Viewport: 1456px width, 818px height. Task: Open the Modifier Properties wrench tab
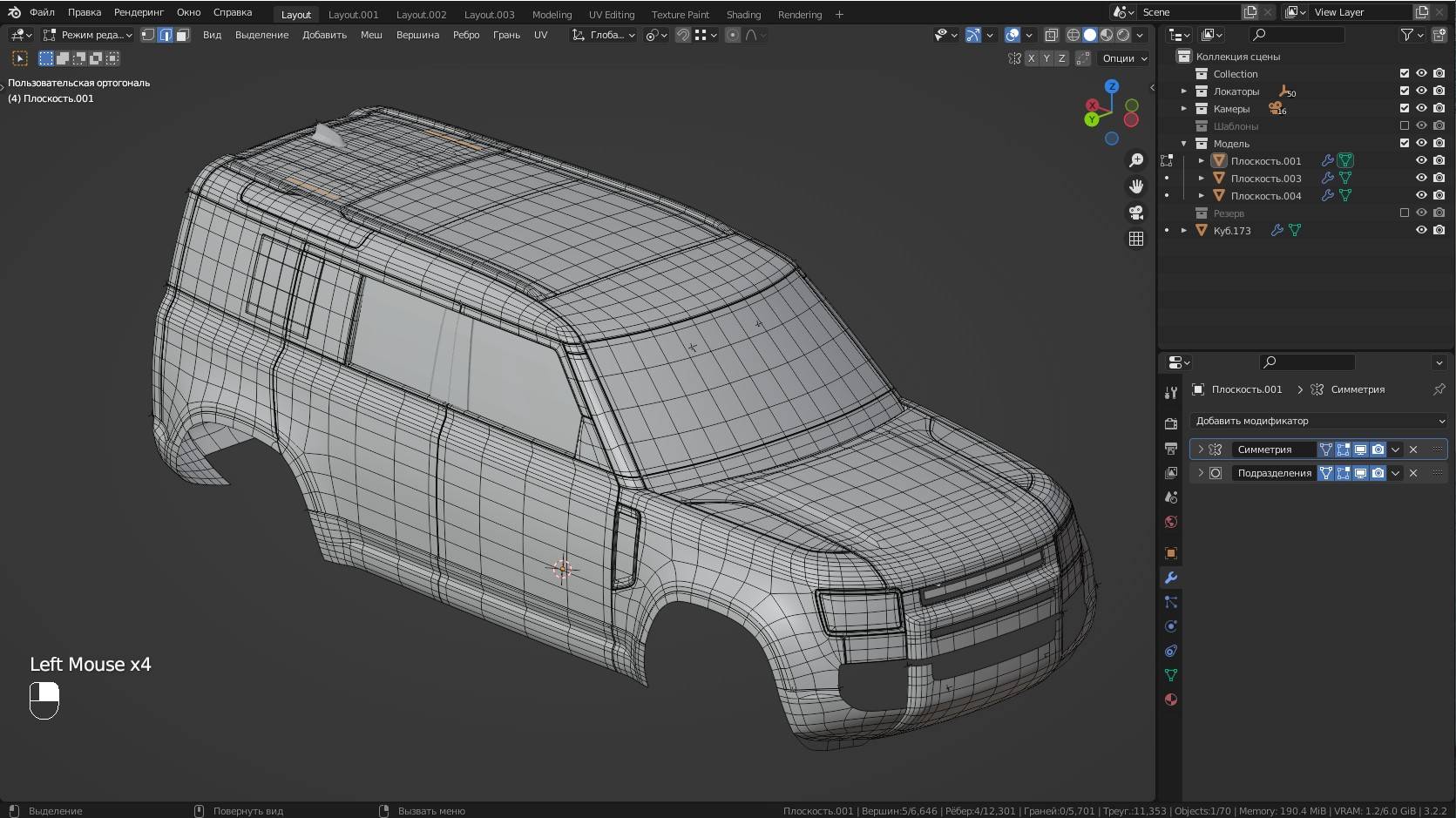pyautogui.click(x=1171, y=578)
